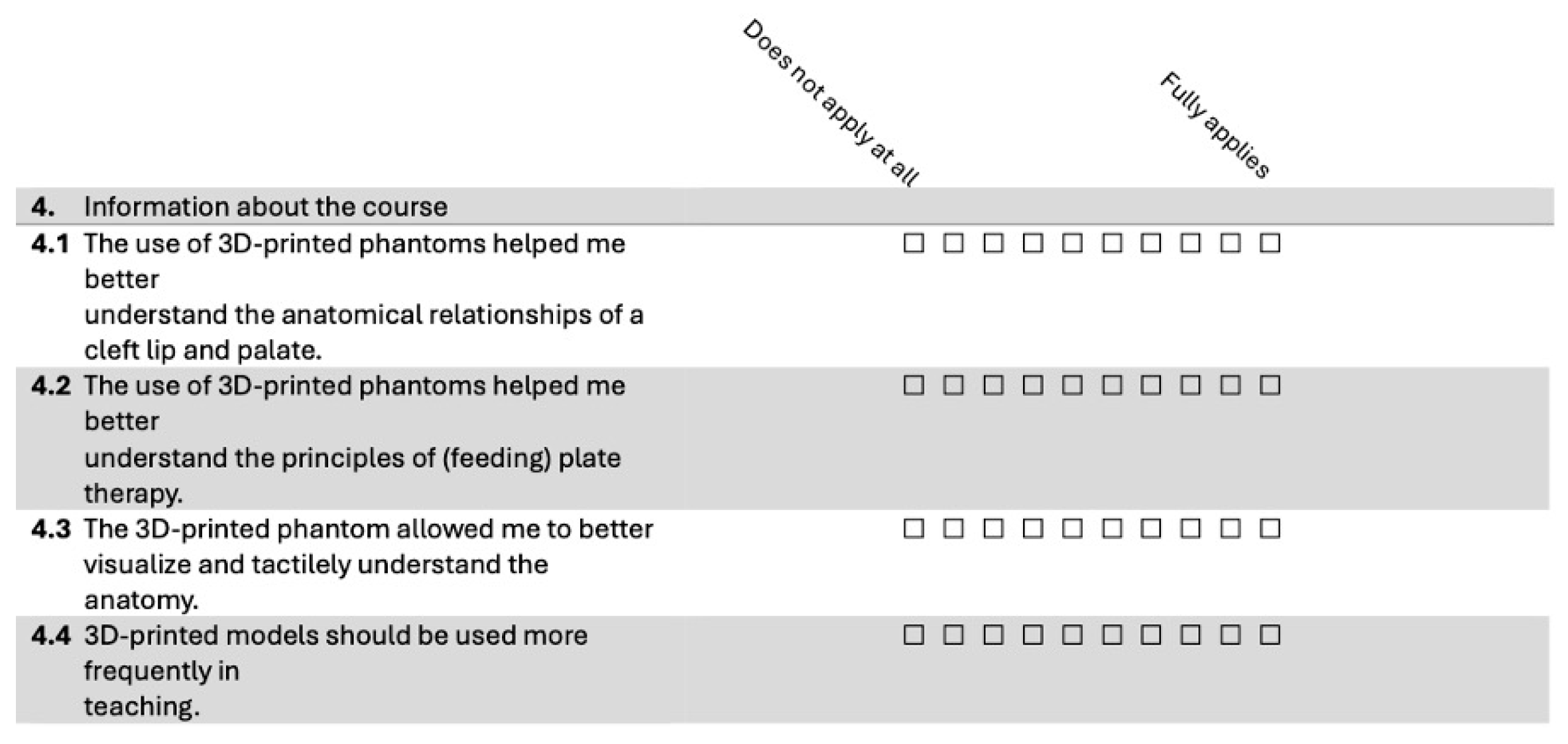Viewport: 1568px width, 744px height.
Task: Check the first box for question 4.1
Action: coord(914,243)
